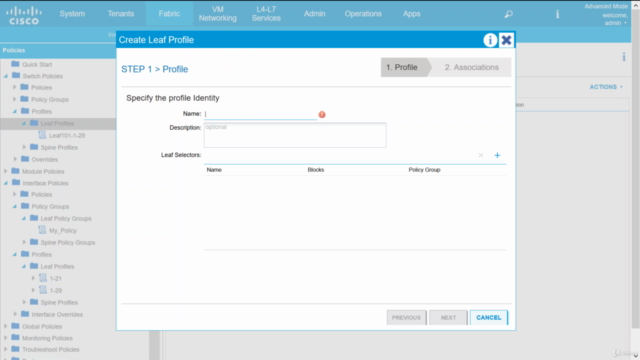Open the Apps menu
Screen dimensions: 640x360
pyautogui.click(x=411, y=14)
